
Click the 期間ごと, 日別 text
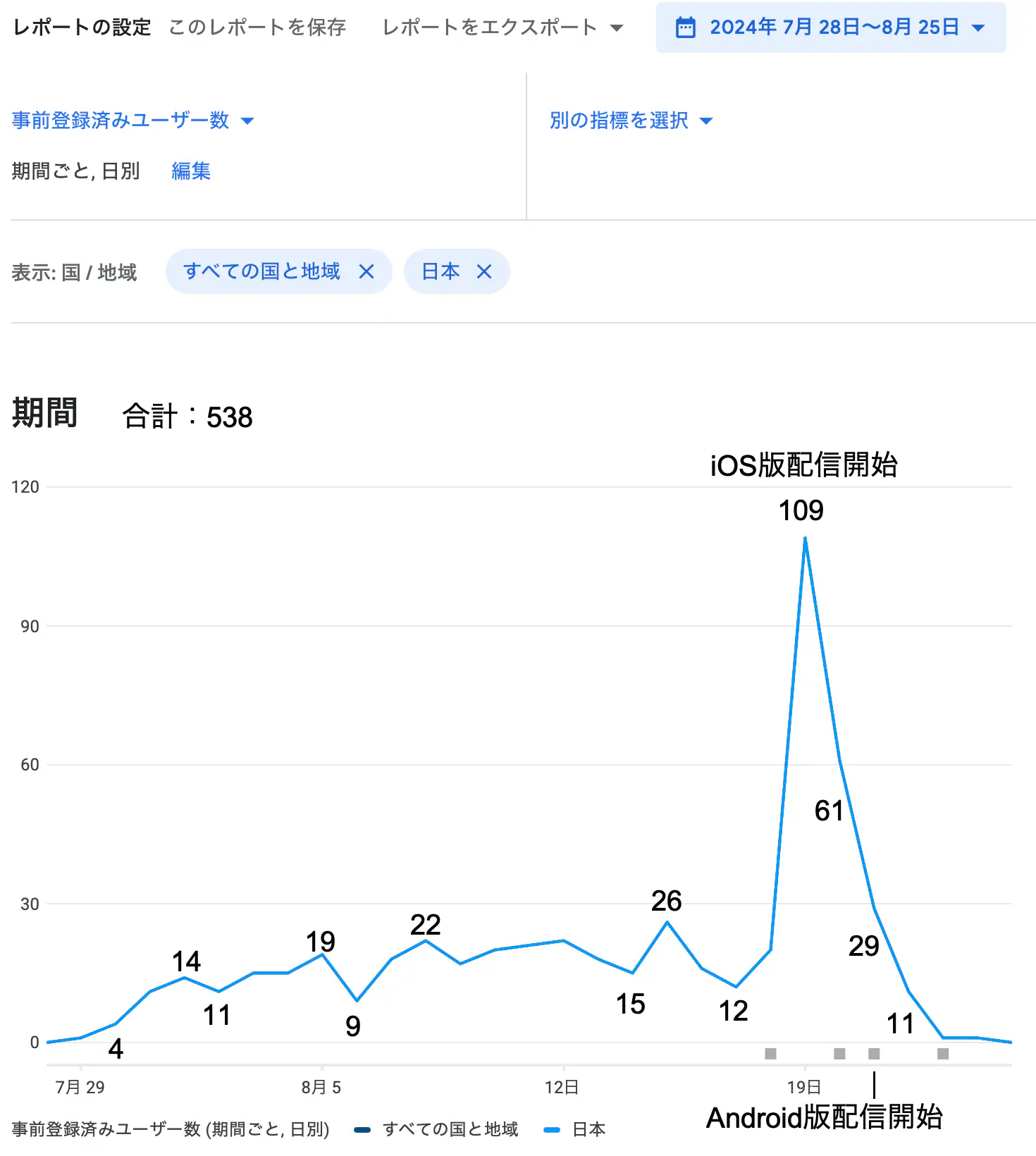tap(75, 171)
